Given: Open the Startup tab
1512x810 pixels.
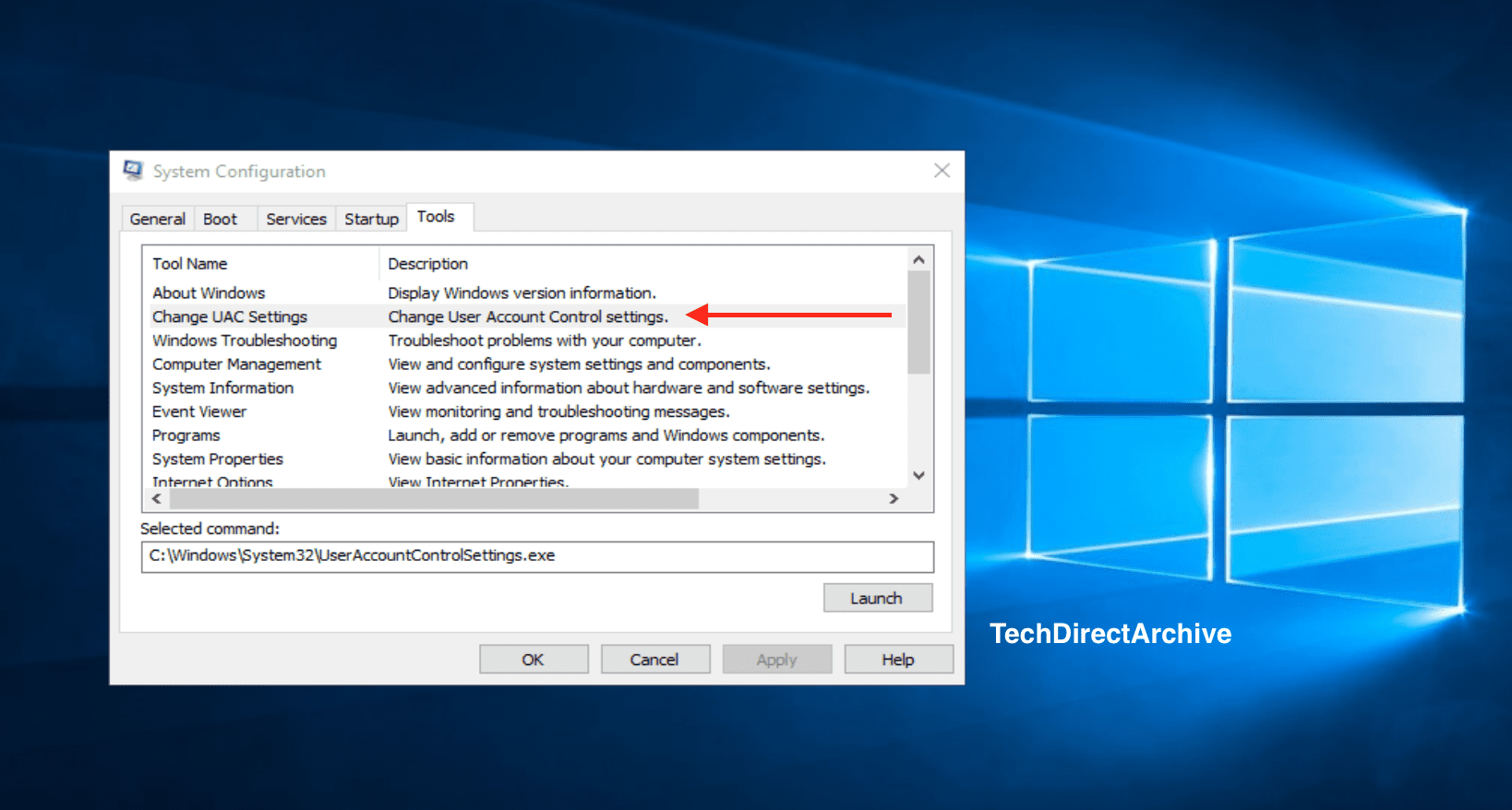Looking at the screenshot, I should (x=371, y=219).
